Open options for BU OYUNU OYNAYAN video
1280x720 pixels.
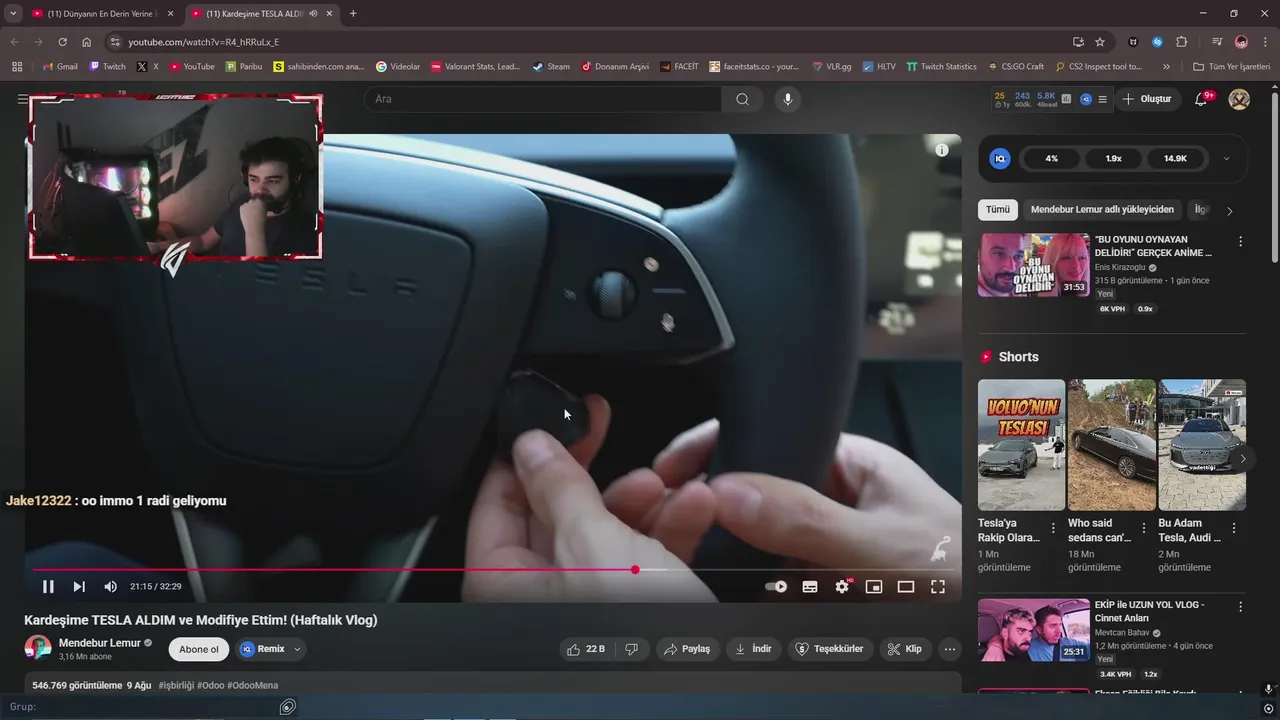point(1240,242)
